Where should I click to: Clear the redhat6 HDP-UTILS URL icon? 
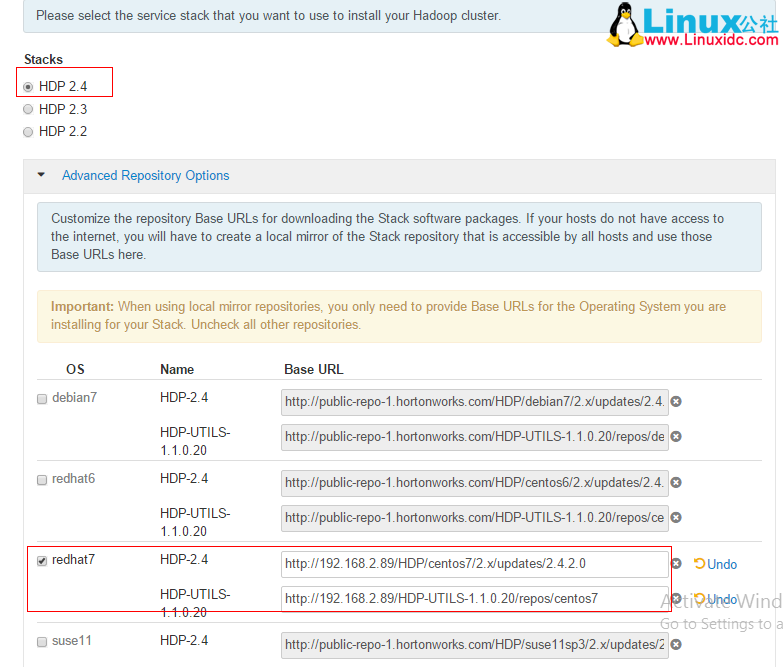pyautogui.click(x=676, y=517)
